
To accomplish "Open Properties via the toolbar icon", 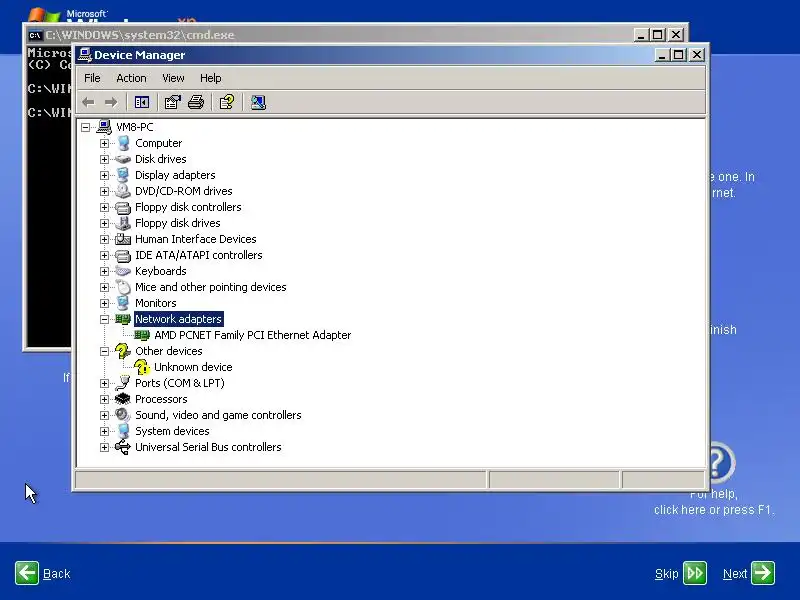I will point(172,103).
